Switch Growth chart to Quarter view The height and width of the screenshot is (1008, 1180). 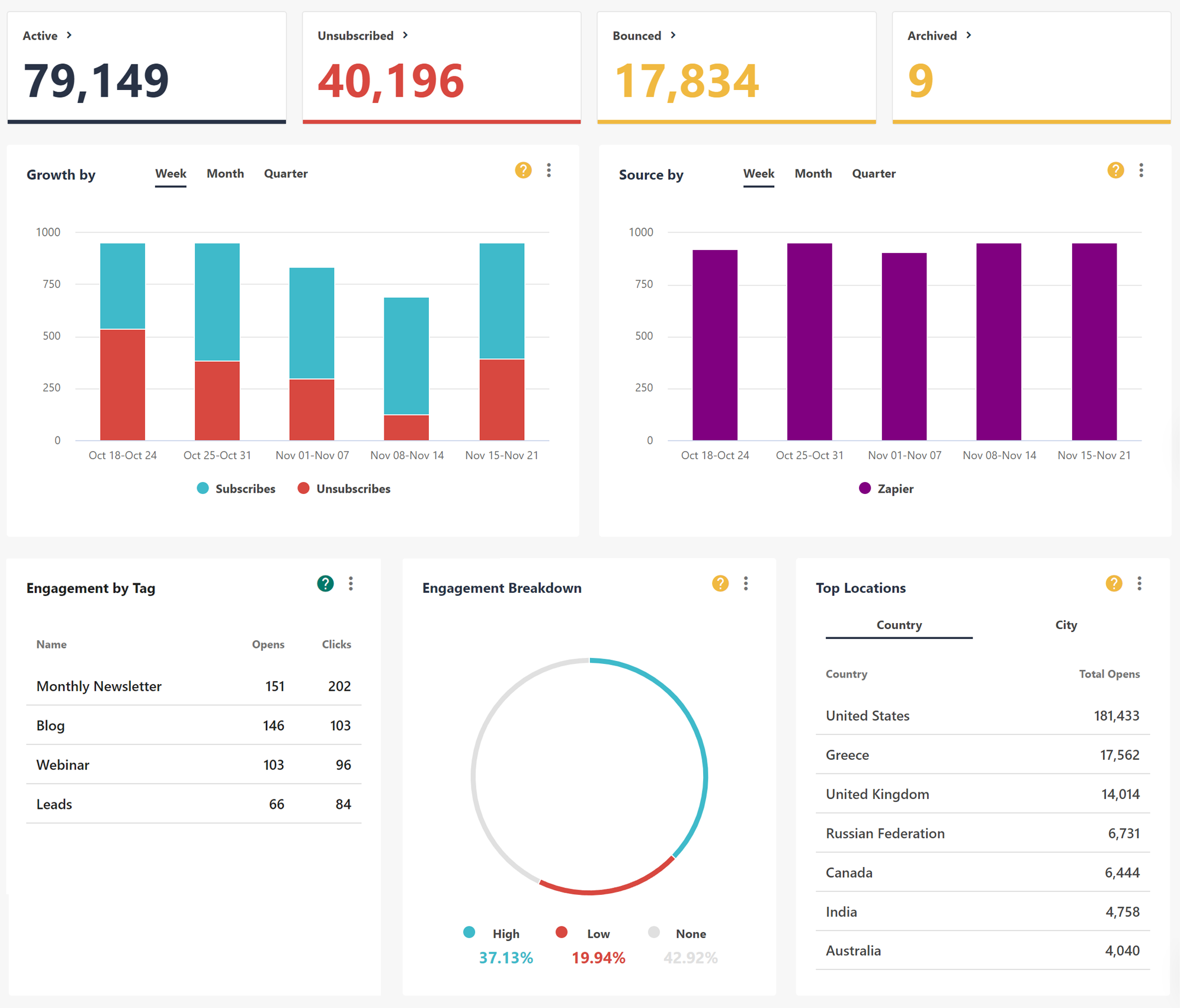tap(286, 174)
